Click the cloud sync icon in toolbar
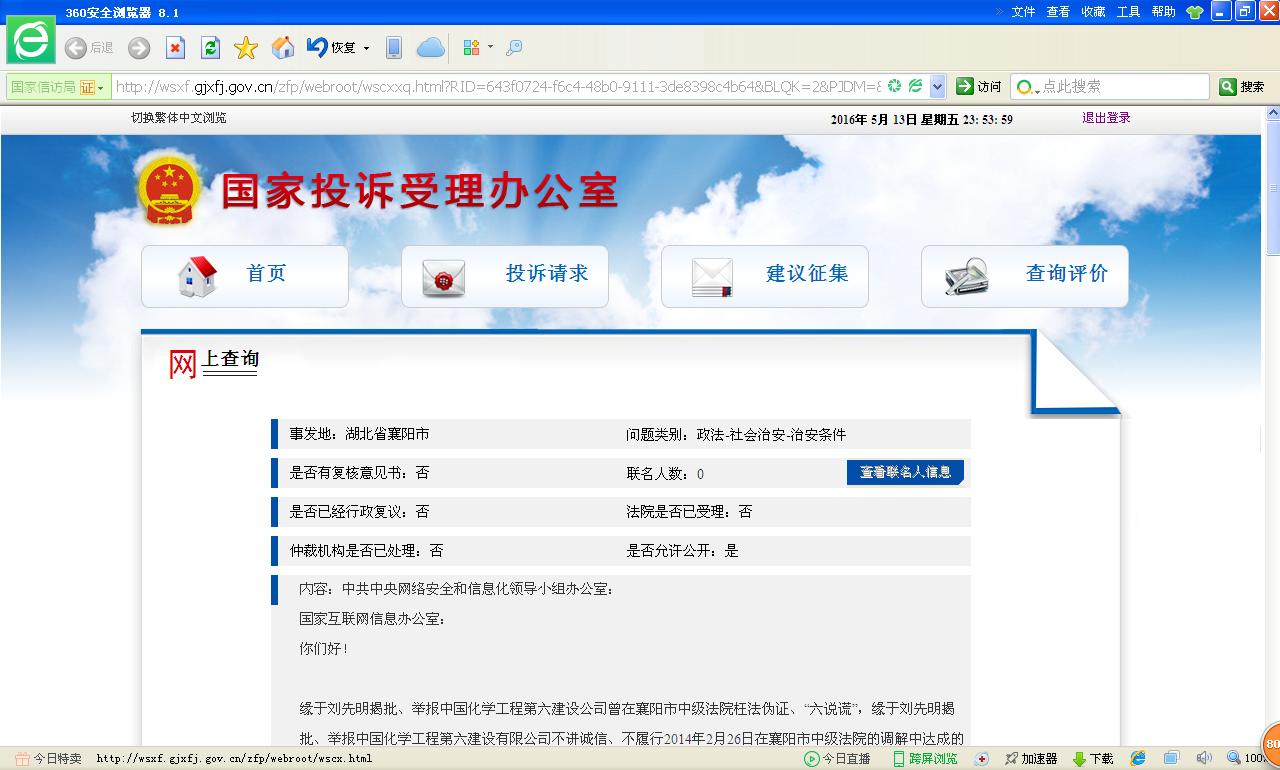 (430, 48)
